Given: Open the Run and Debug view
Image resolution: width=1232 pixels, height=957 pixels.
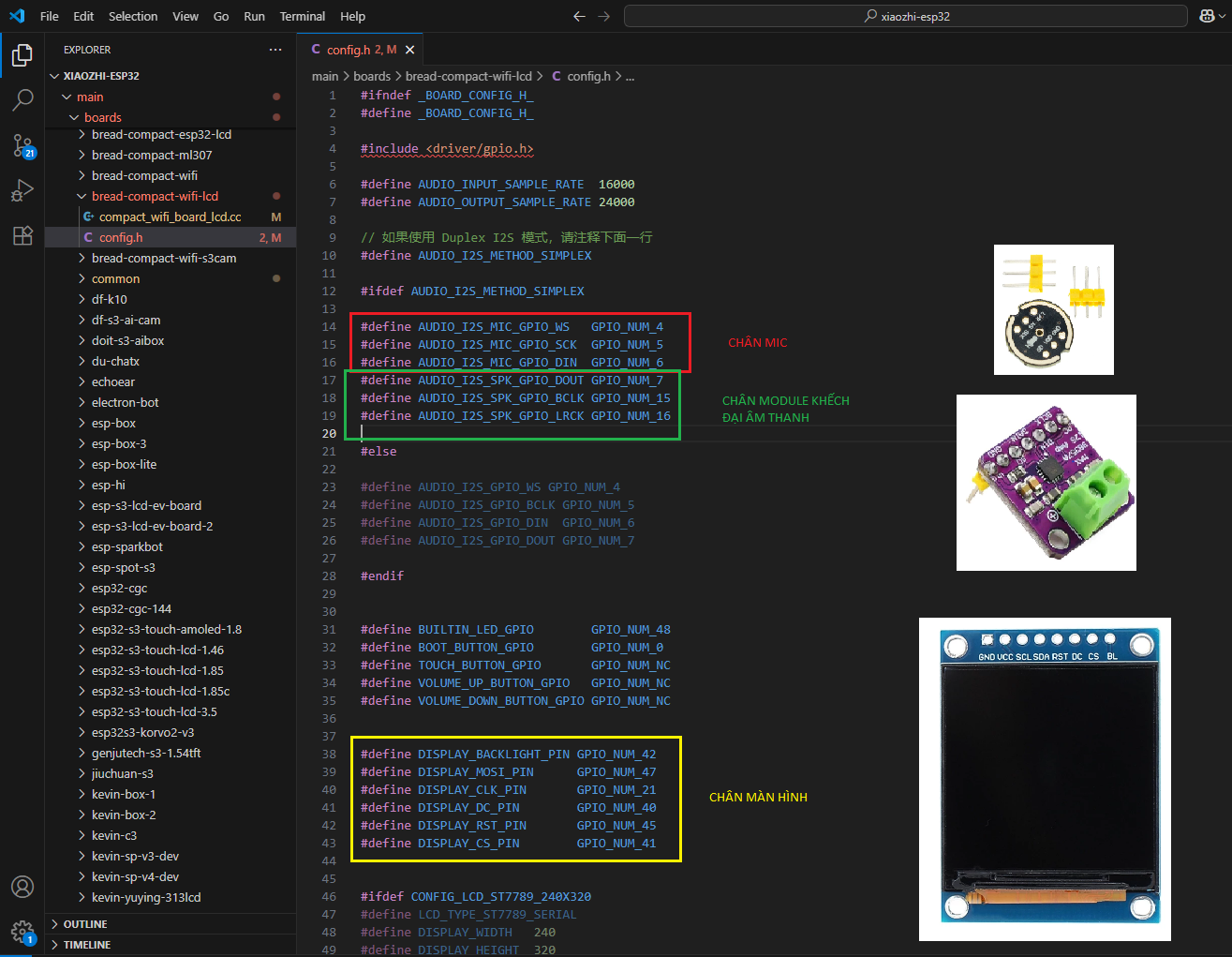Looking at the screenshot, I should click(x=22, y=190).
